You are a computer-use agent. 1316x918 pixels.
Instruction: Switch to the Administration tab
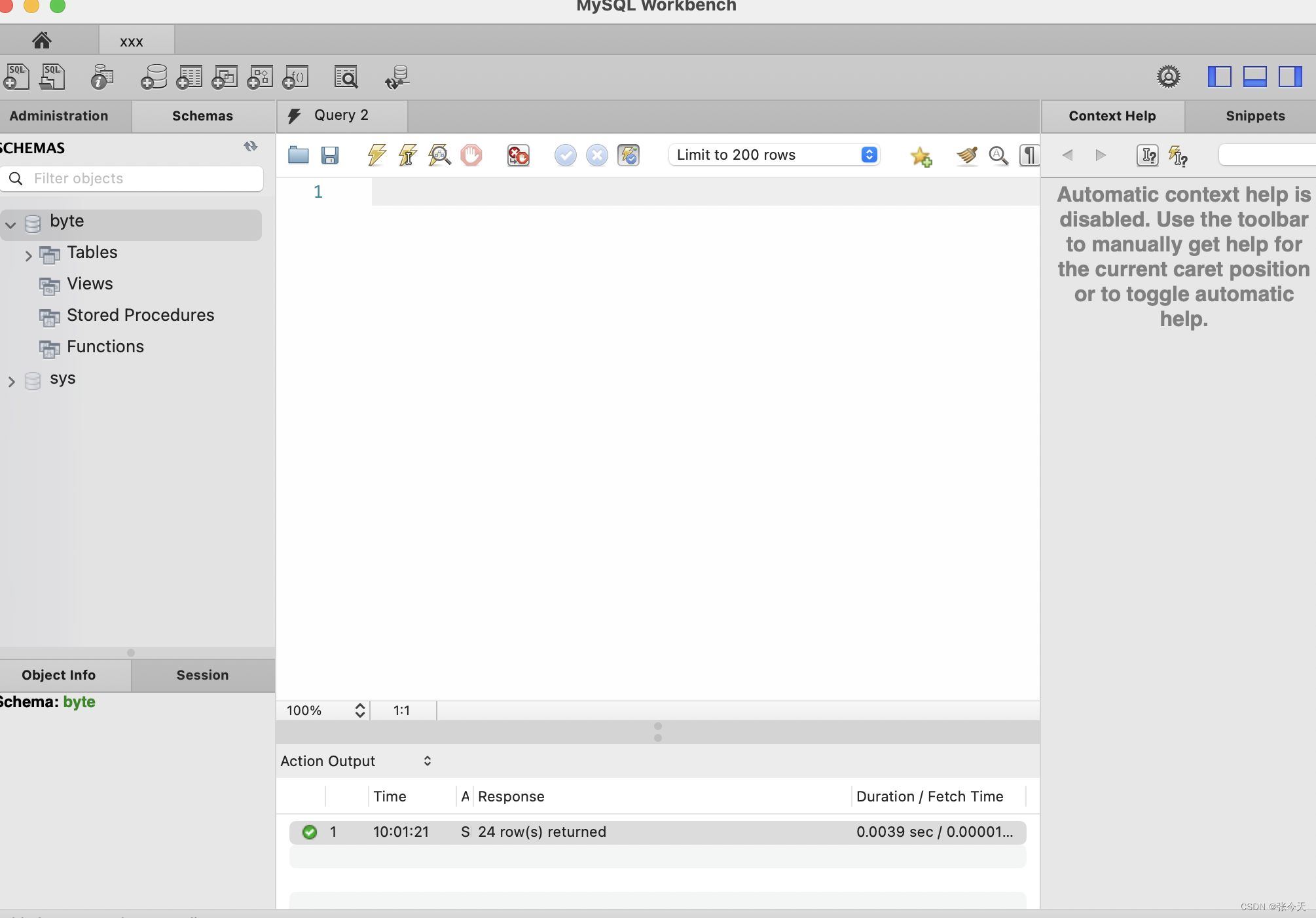coord(58,114)
